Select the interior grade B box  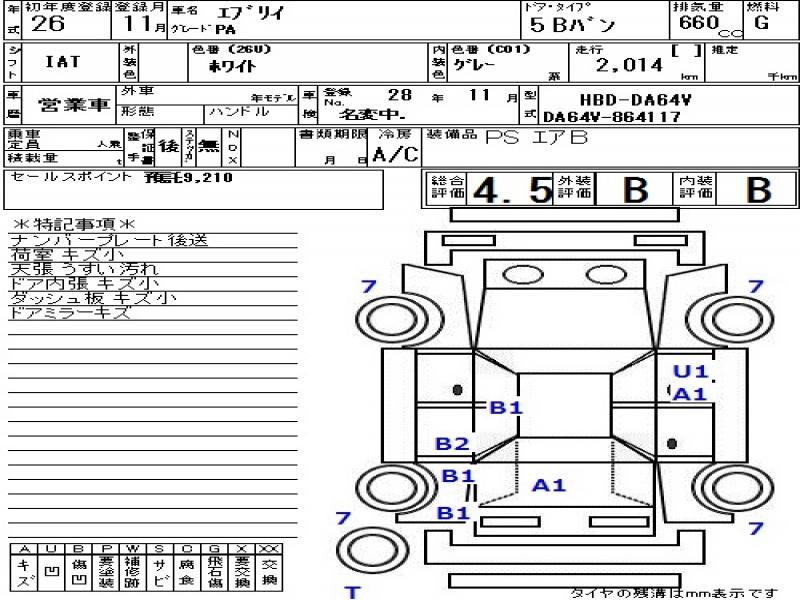759,189
